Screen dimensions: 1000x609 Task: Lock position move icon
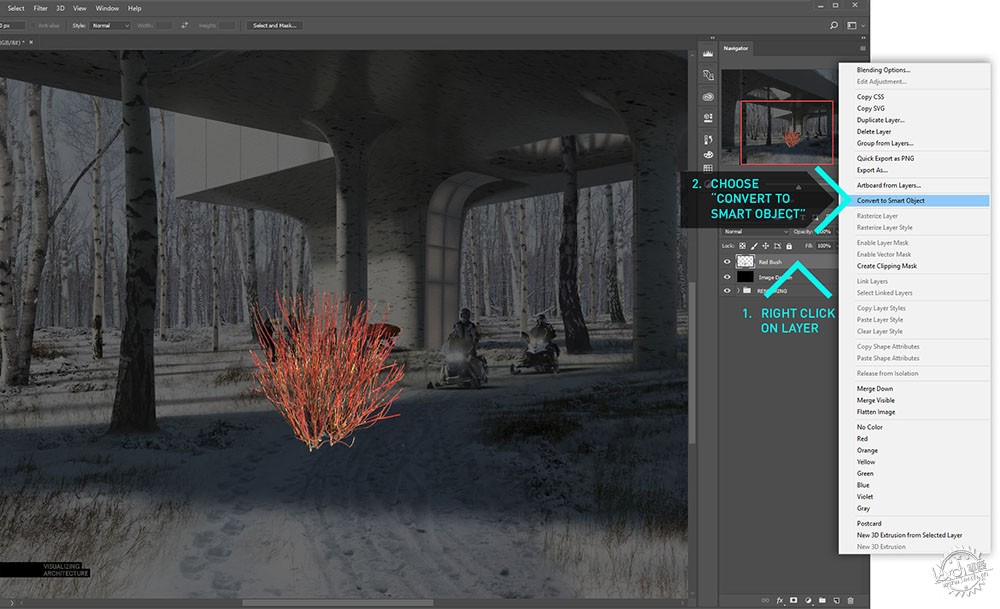[x=765, y=246]
